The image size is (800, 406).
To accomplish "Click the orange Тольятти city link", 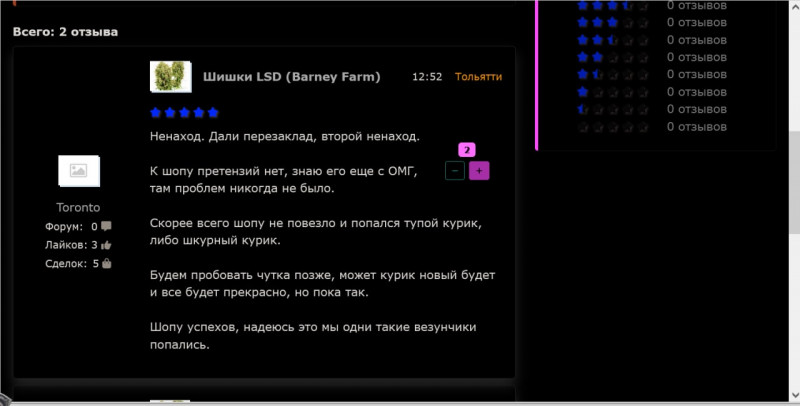I will [x=478, y=76].
